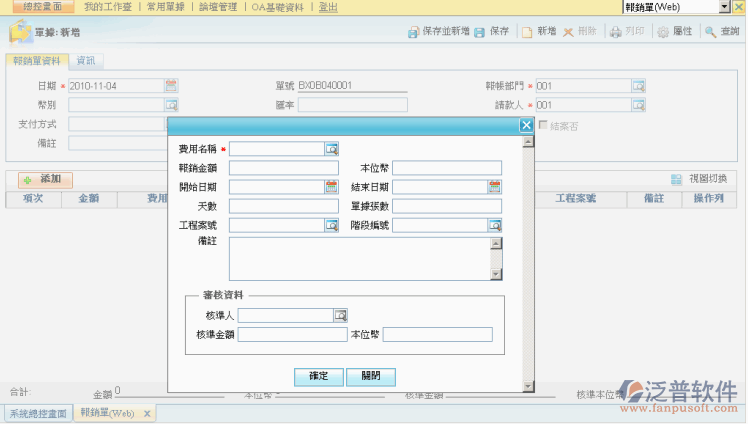Click the 查詢 magnifier icon

click(710, 32)
